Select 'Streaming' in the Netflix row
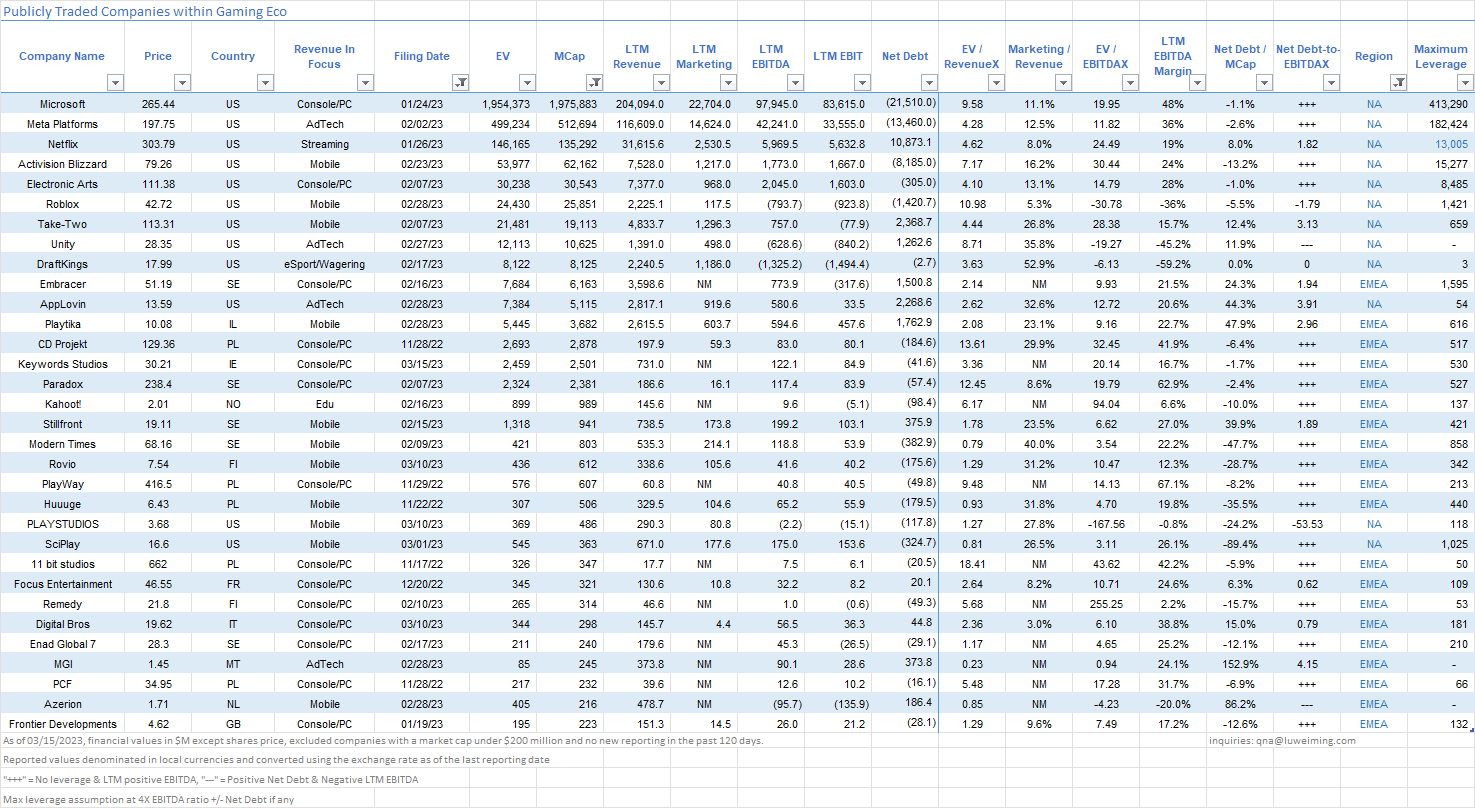Image resolution: width=1475 pixels, height=808 pixels. 324,144
